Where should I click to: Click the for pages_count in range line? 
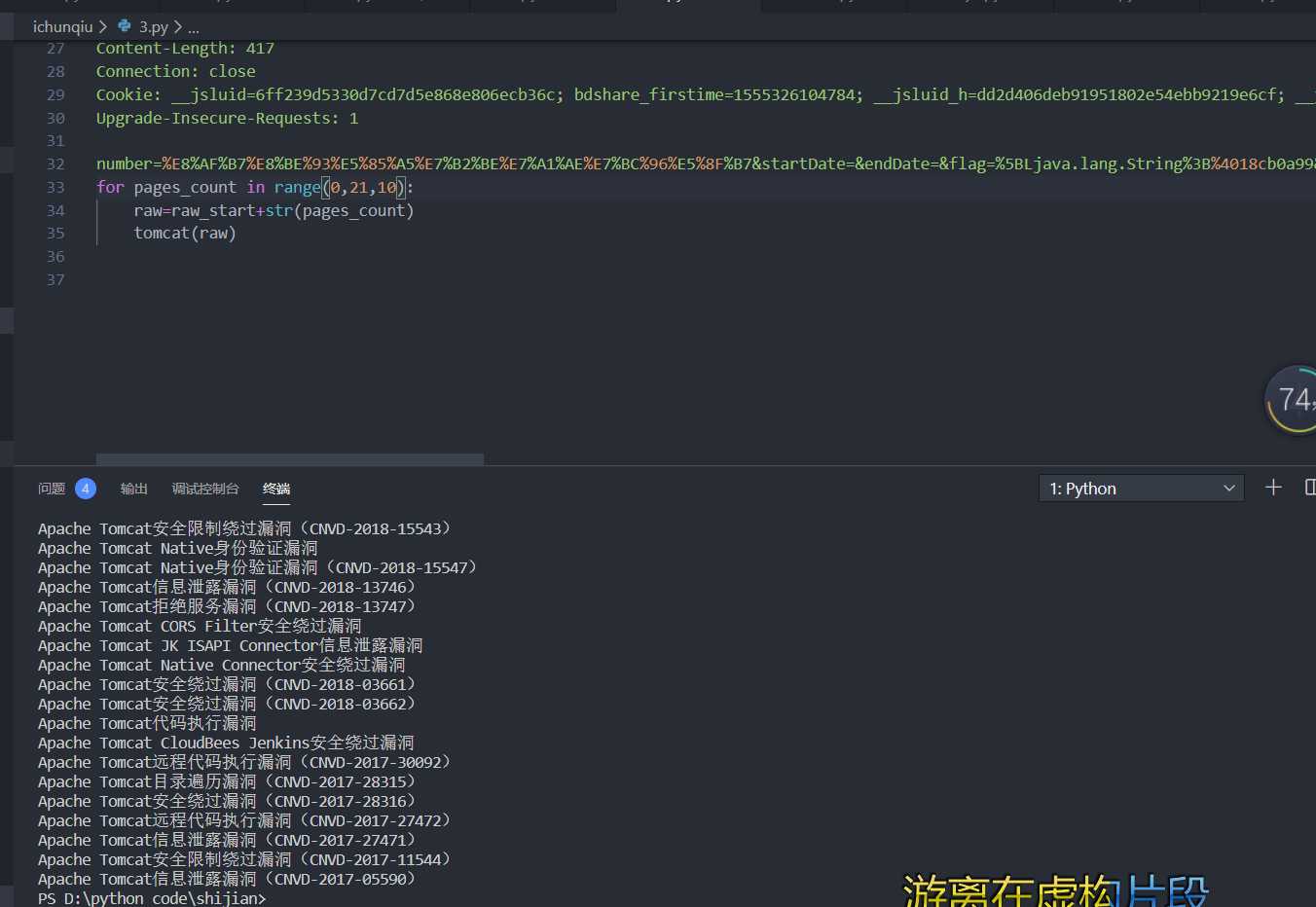click(255, 187)
